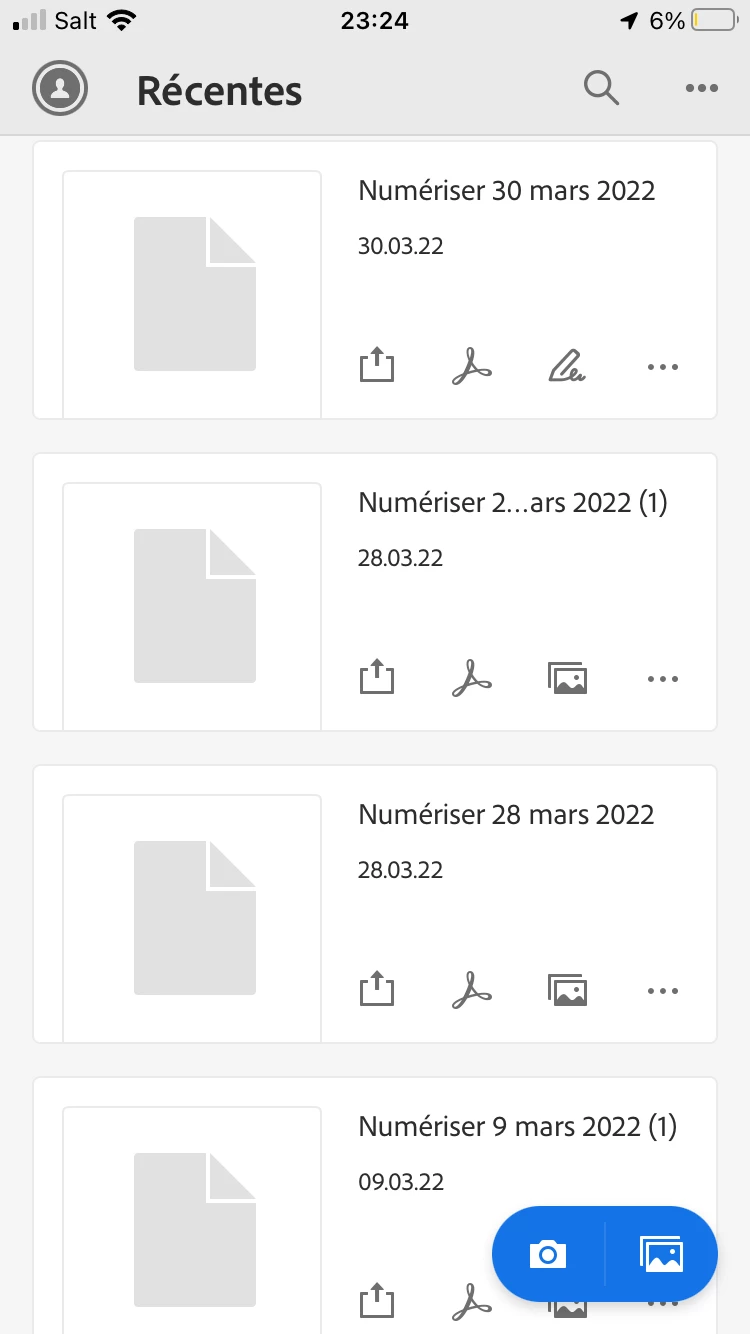Share the Numériser 28 mars 2022 scan
The width and height of the screenshot is (750, 1334).
pos(377,990)
